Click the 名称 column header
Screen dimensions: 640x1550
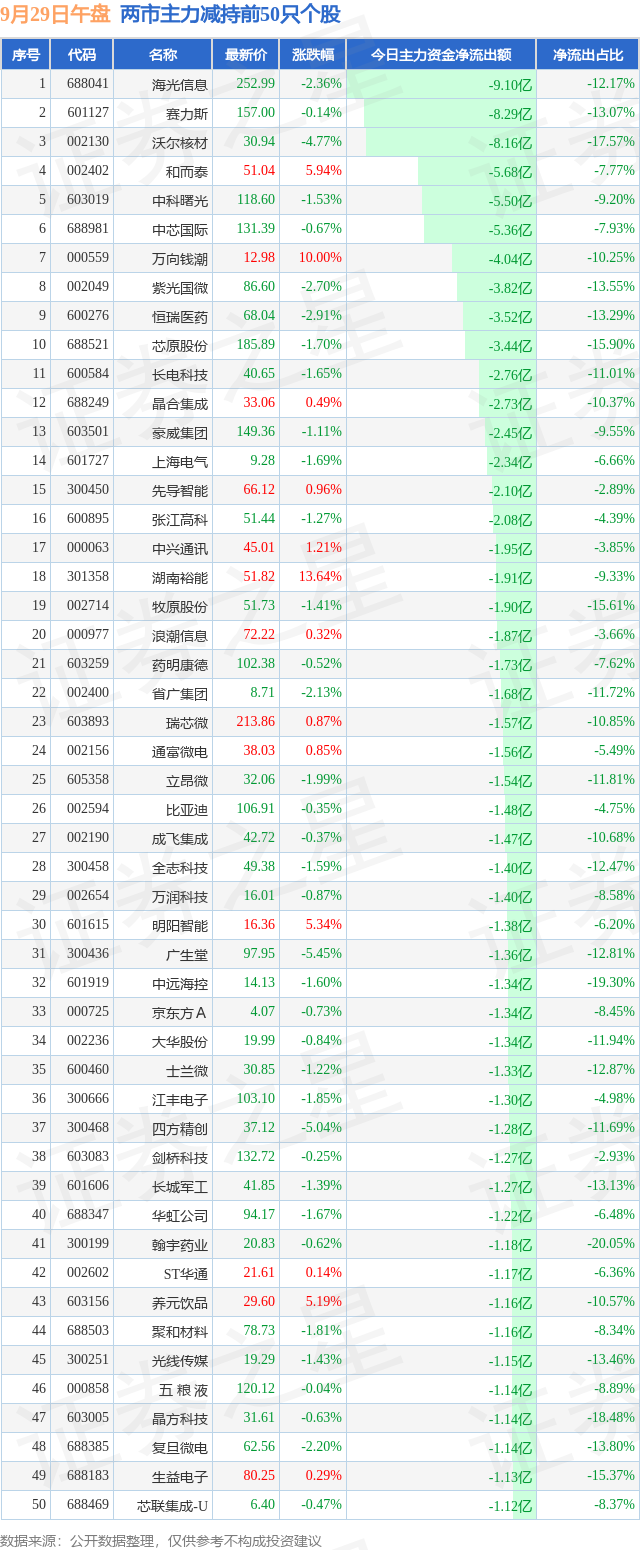click(x=162, y=55)
